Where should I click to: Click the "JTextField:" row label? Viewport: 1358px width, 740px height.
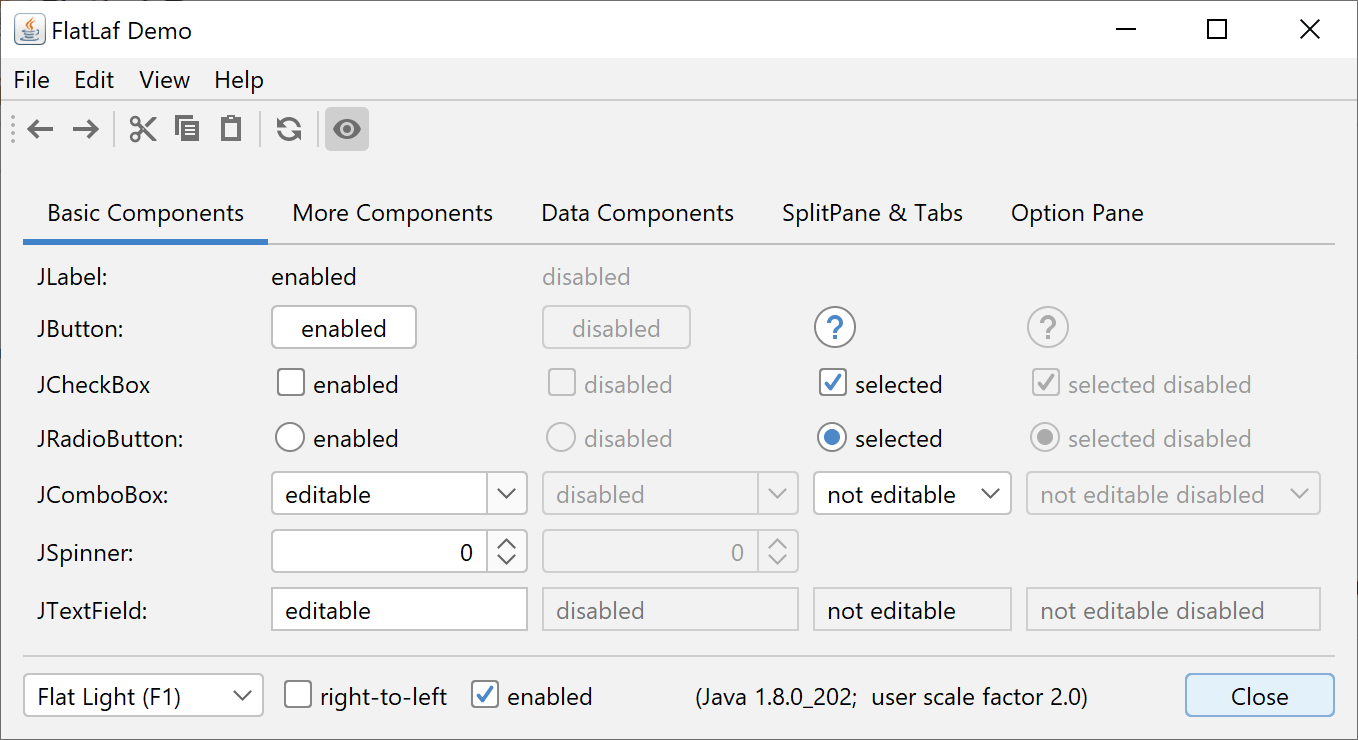pyautogui.click(x=92, y=610)
